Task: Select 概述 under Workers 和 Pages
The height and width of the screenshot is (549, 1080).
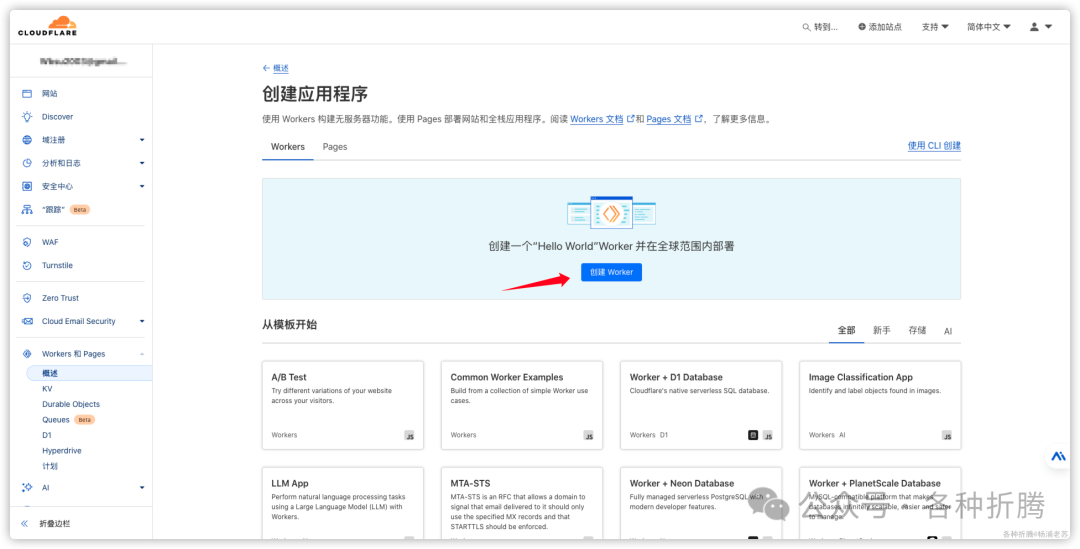Action: (x=89, y=373)
